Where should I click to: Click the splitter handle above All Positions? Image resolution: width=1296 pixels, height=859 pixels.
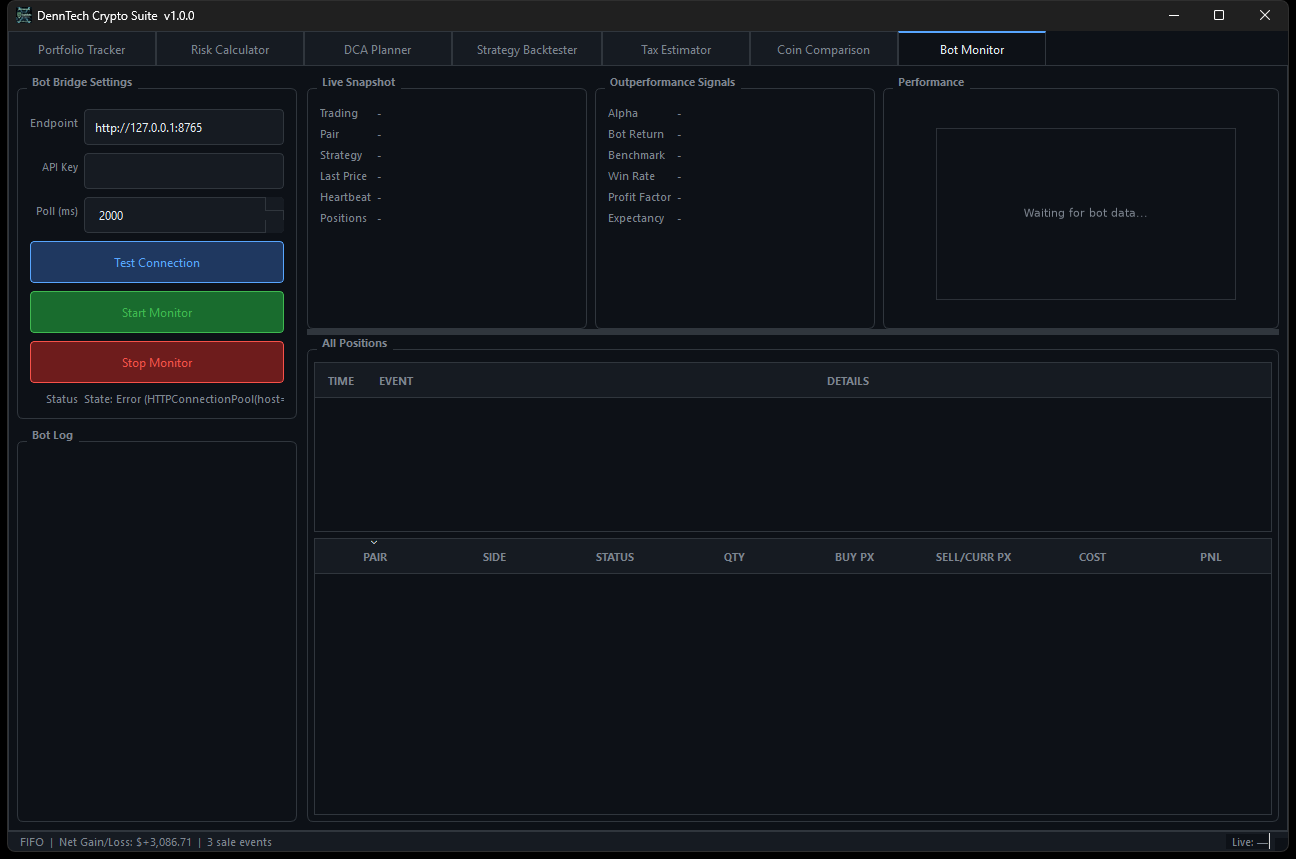point(792,331)
